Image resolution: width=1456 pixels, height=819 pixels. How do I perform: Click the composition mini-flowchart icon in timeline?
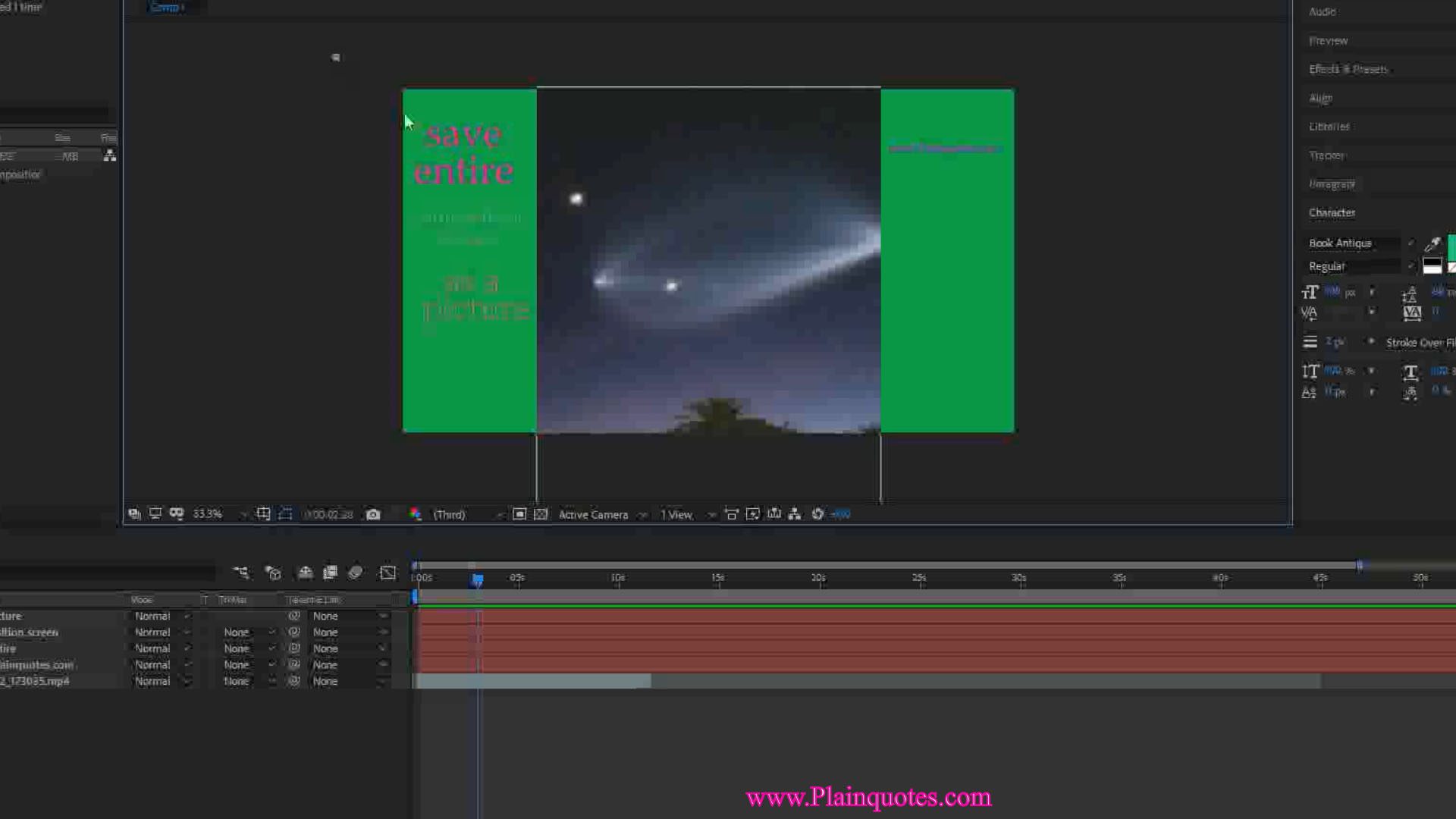coord(241,573)
